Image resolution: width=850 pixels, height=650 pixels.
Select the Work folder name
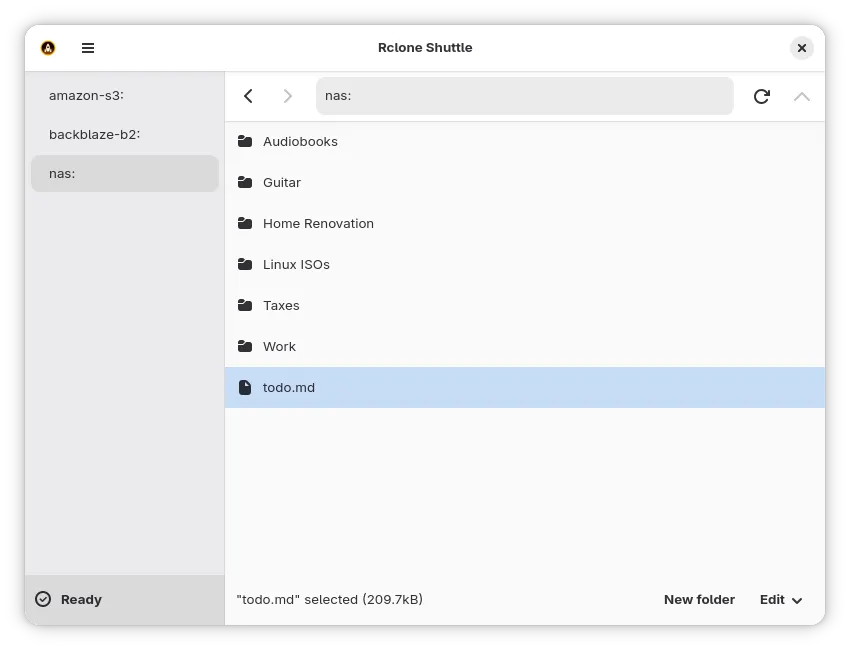279,346
